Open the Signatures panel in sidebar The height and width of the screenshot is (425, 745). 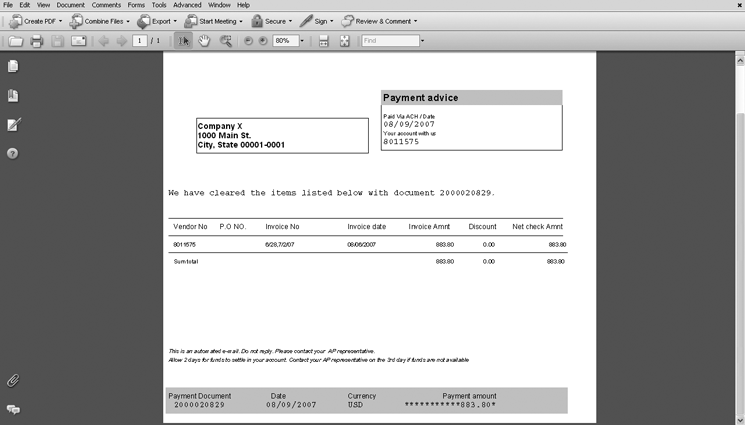(x=14, y=125)
